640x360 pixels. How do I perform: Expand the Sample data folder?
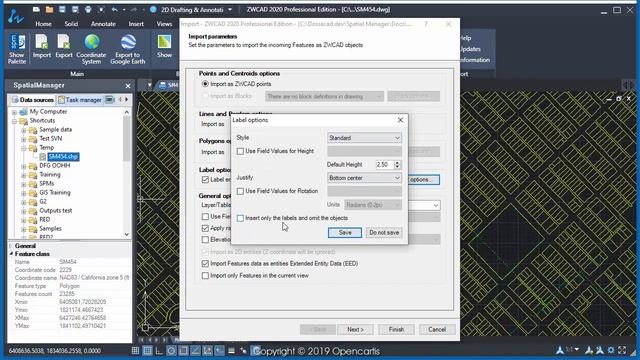point(24,130)
